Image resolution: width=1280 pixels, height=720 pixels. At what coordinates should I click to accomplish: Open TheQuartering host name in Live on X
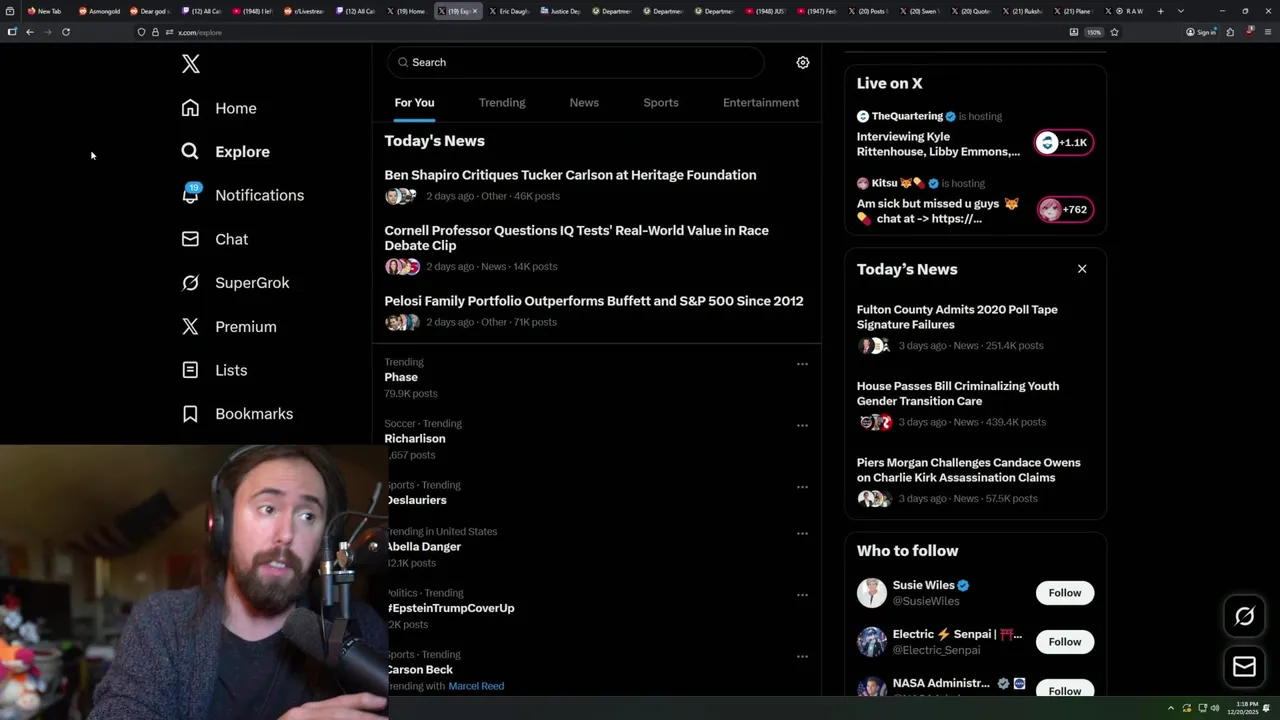tap(907, 116)
